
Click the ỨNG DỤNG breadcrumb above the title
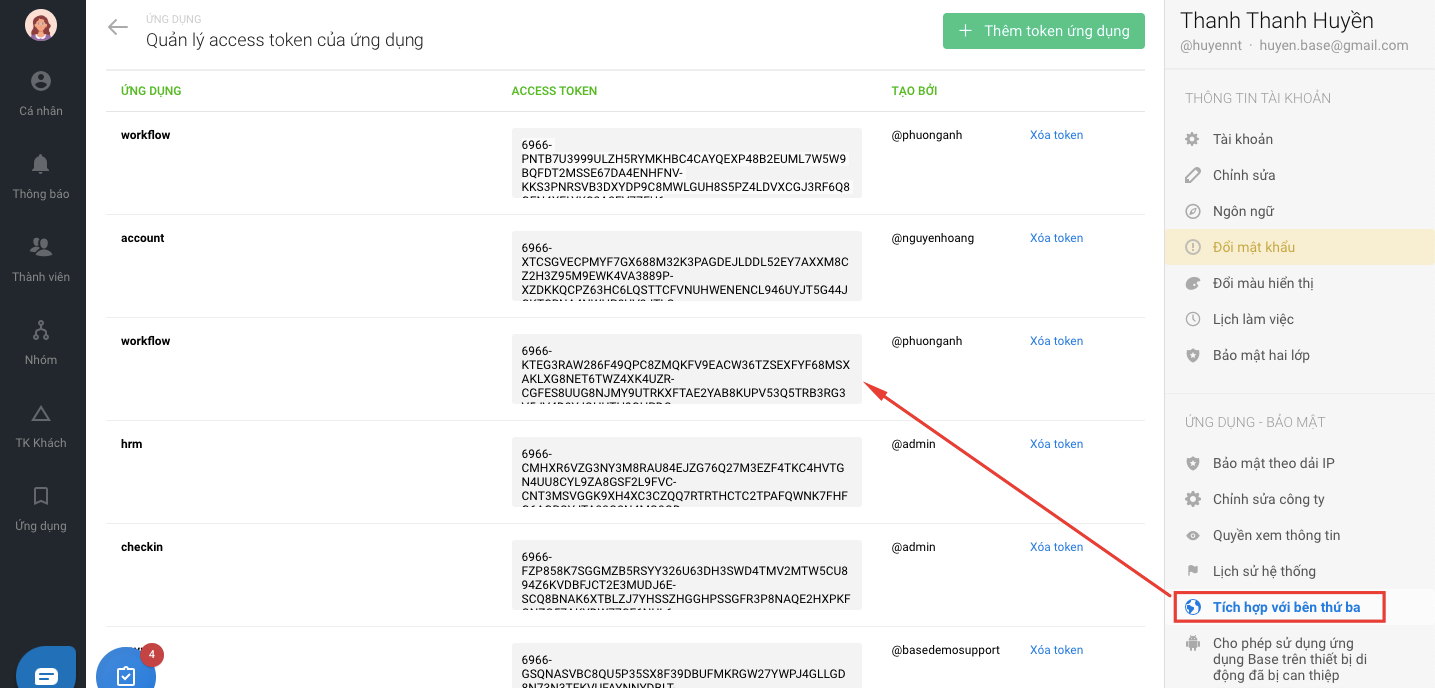[x=173, y=19]
